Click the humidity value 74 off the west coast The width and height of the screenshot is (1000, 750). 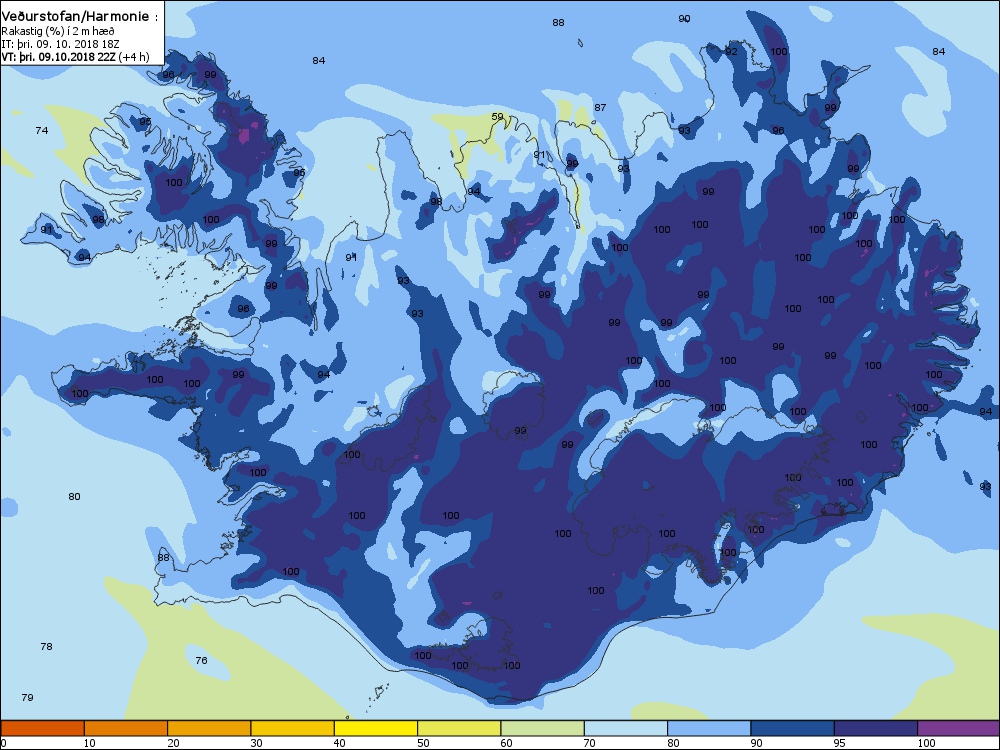41,131
